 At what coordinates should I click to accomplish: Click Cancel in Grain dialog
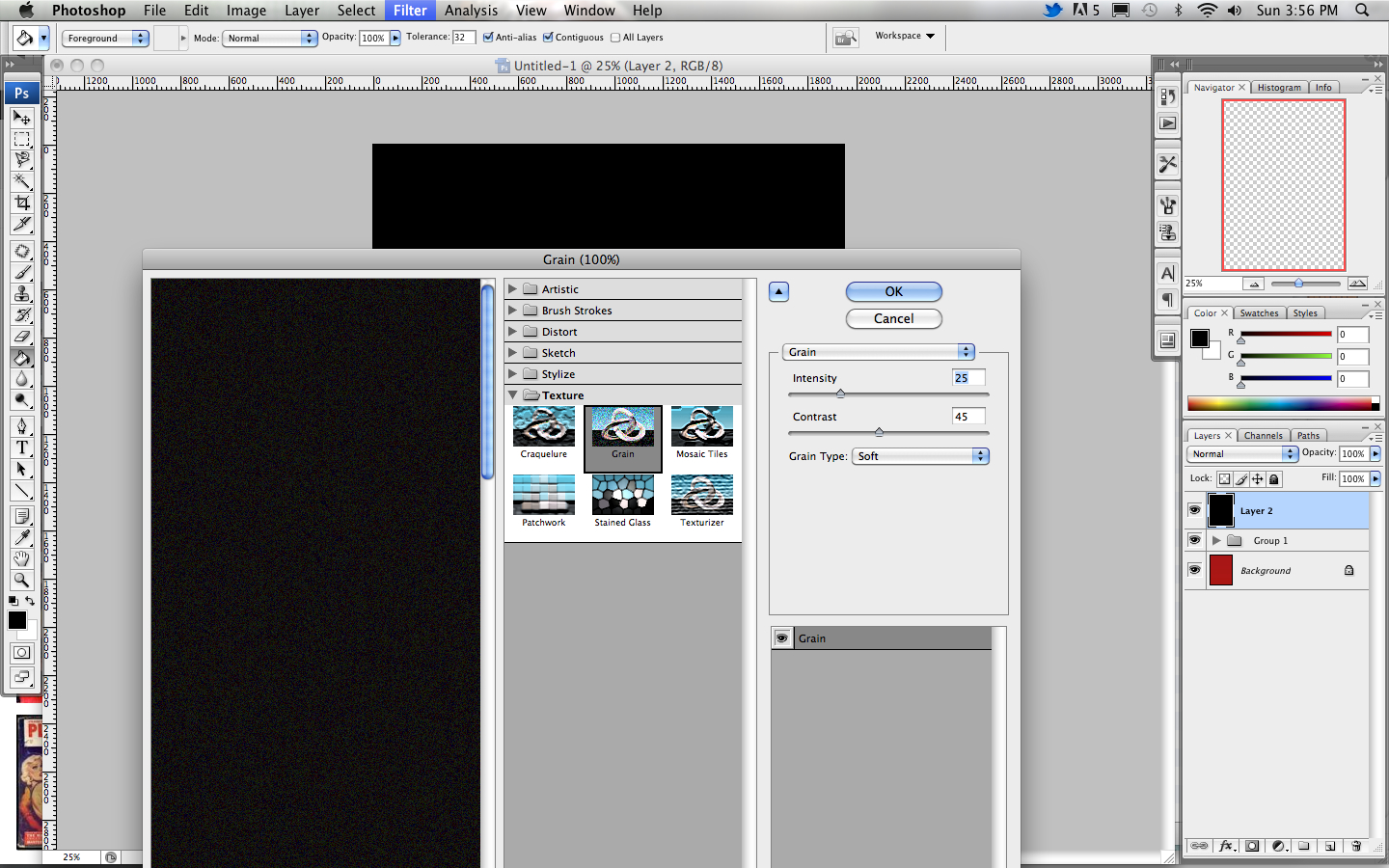tap(894, 318)
